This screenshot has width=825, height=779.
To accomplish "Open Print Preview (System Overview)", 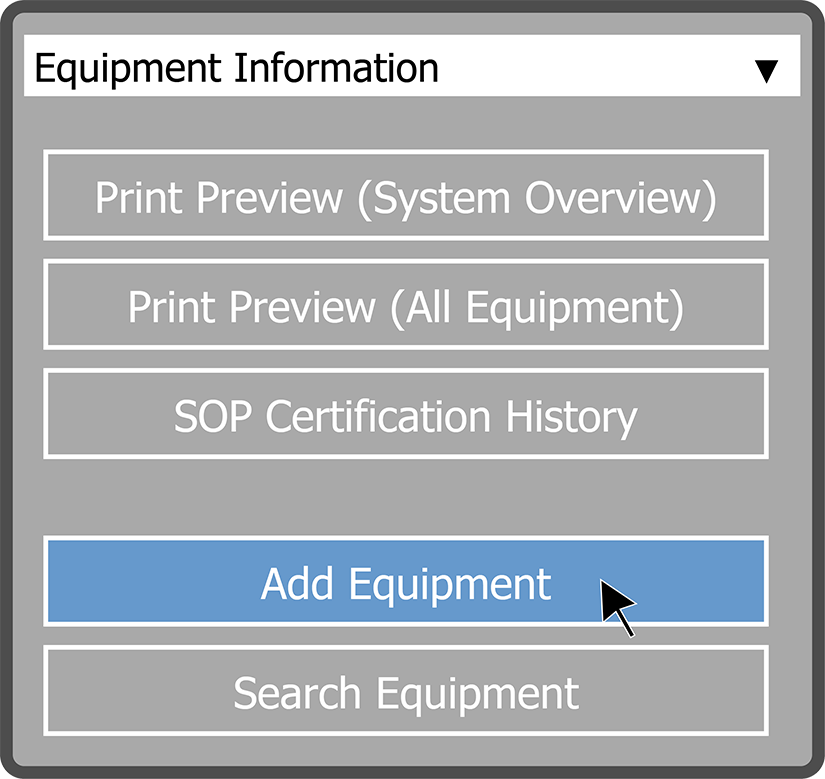I will (406, 195).
